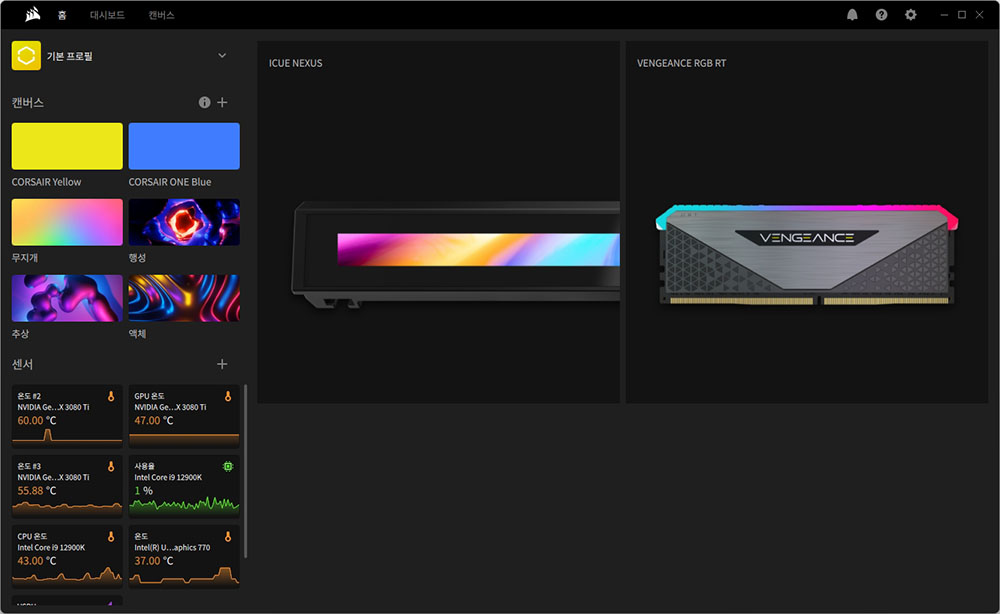Choose the 추상 canvas thumbnail
The image size is (1000, 614).
67,298
